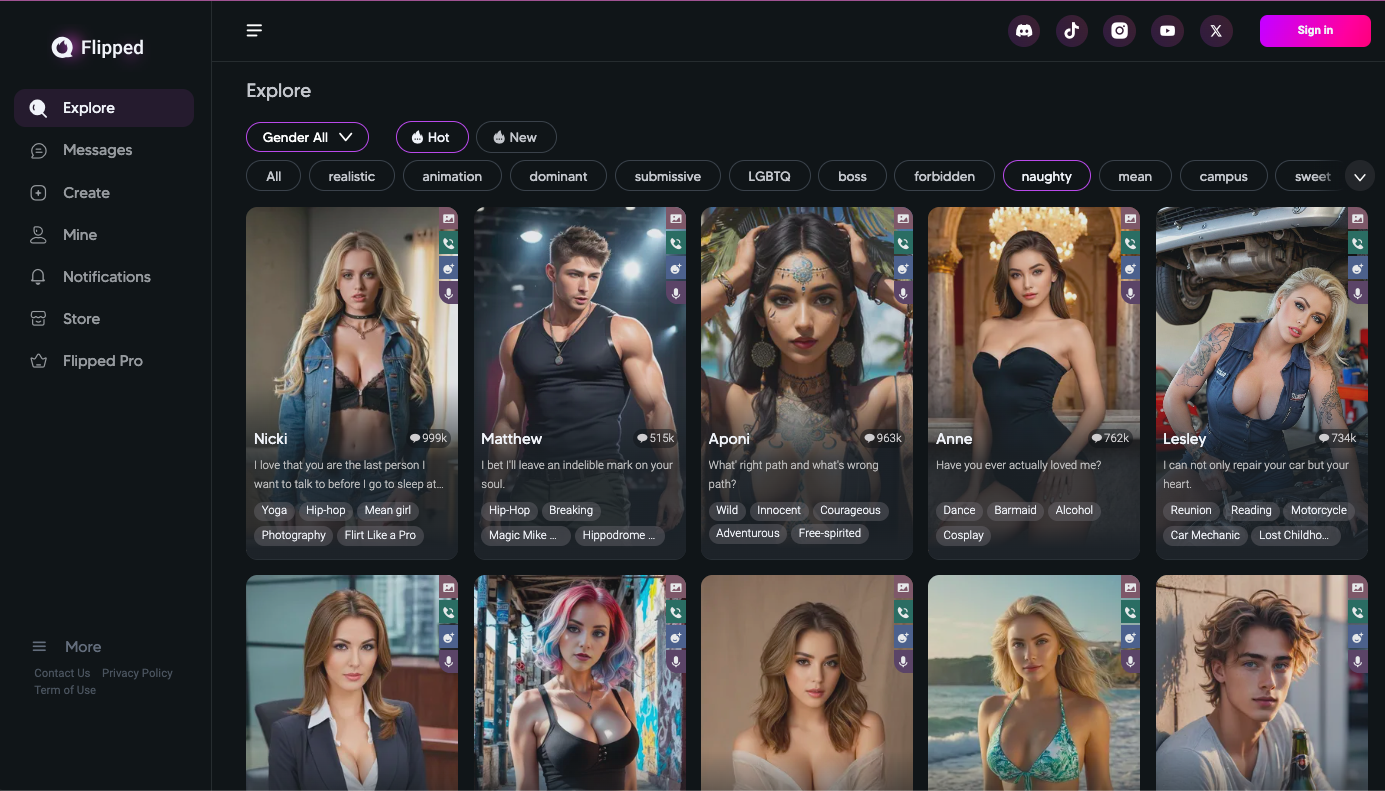Enable the New sorting filter

click(x=516, y=137)
